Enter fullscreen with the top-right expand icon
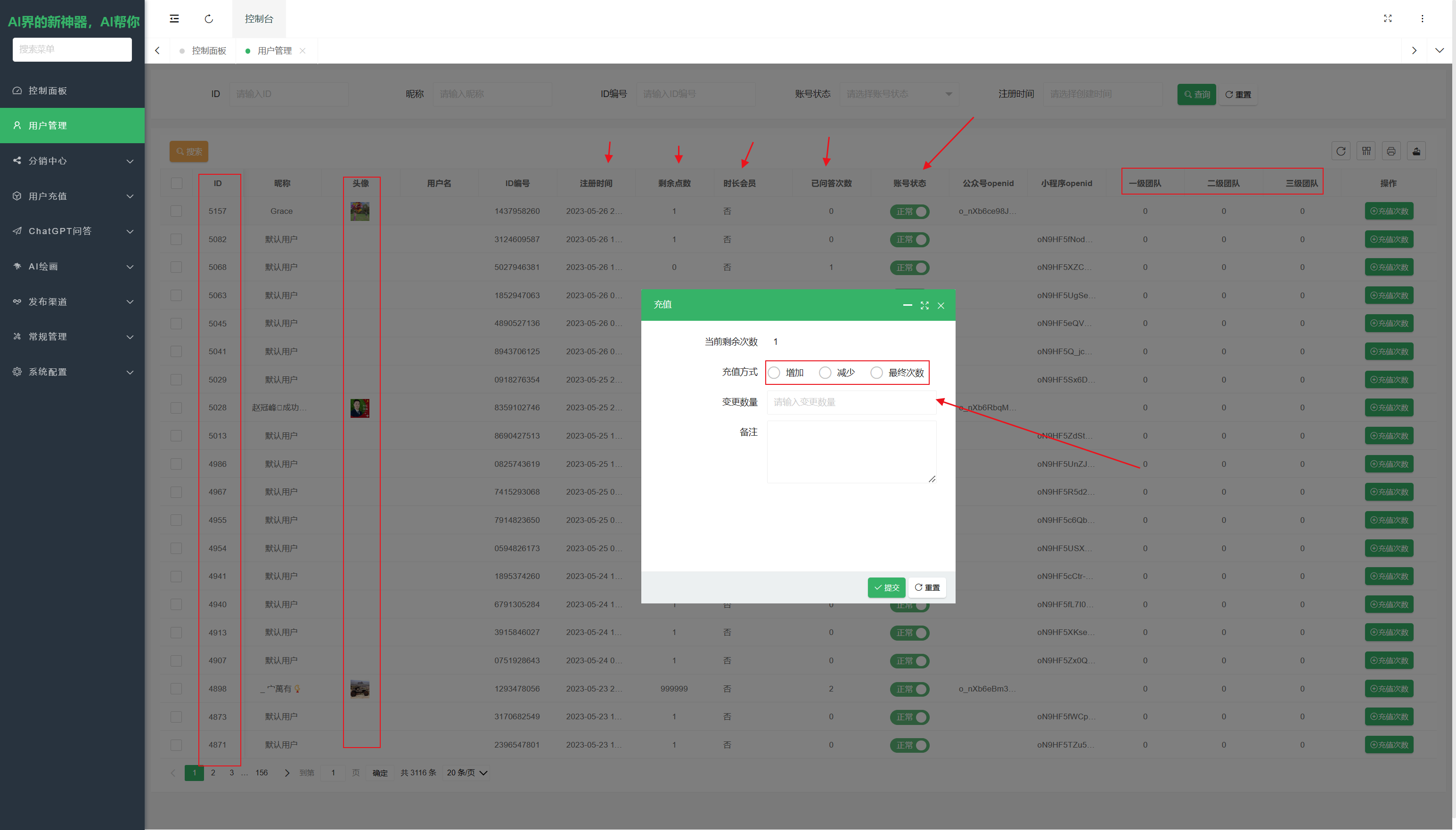 click(x=1388, y=19)
